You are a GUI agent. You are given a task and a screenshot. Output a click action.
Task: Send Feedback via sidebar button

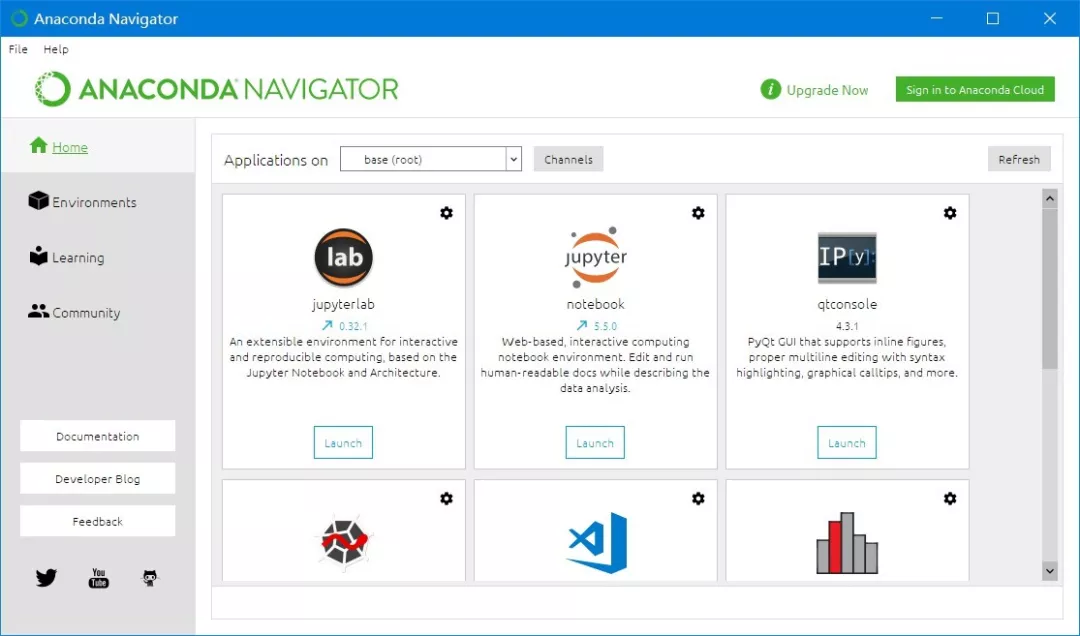point(98,522)
